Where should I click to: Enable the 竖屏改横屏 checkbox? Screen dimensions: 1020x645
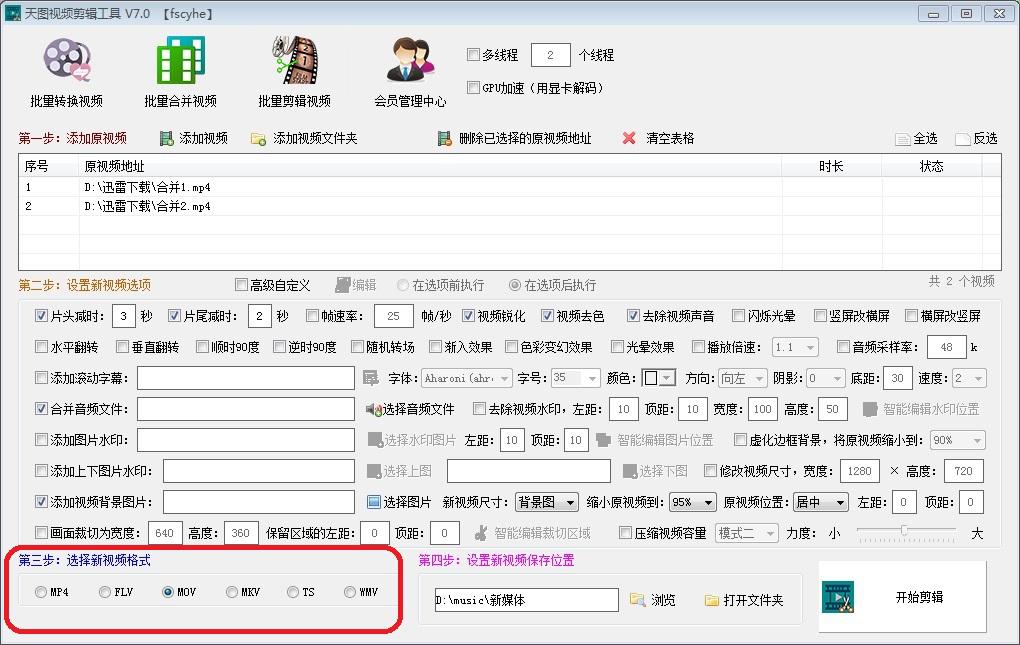click(820, 316)
